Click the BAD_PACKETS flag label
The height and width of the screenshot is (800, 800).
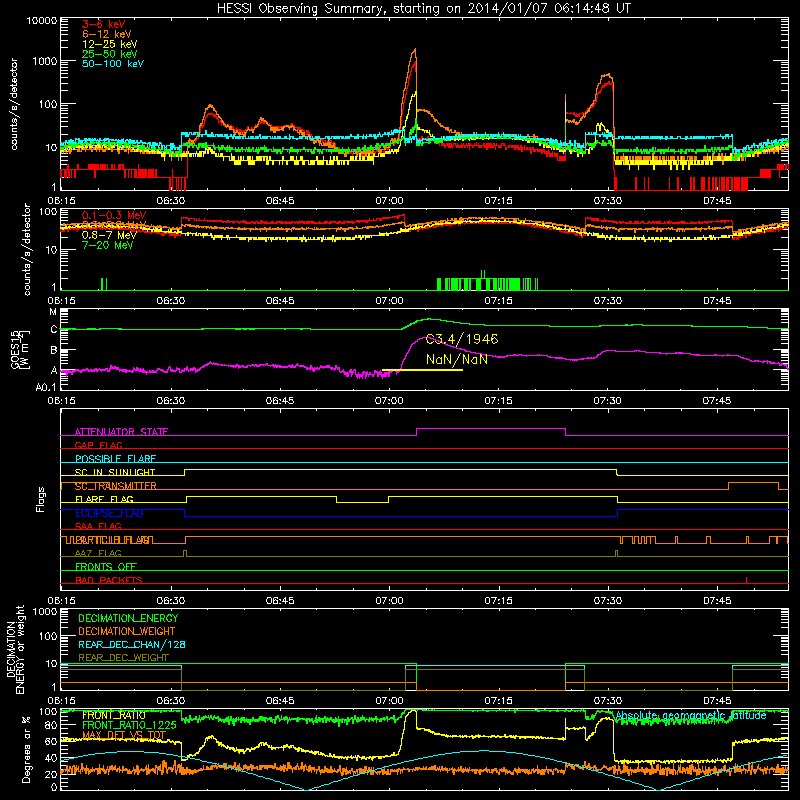point(109,580)
